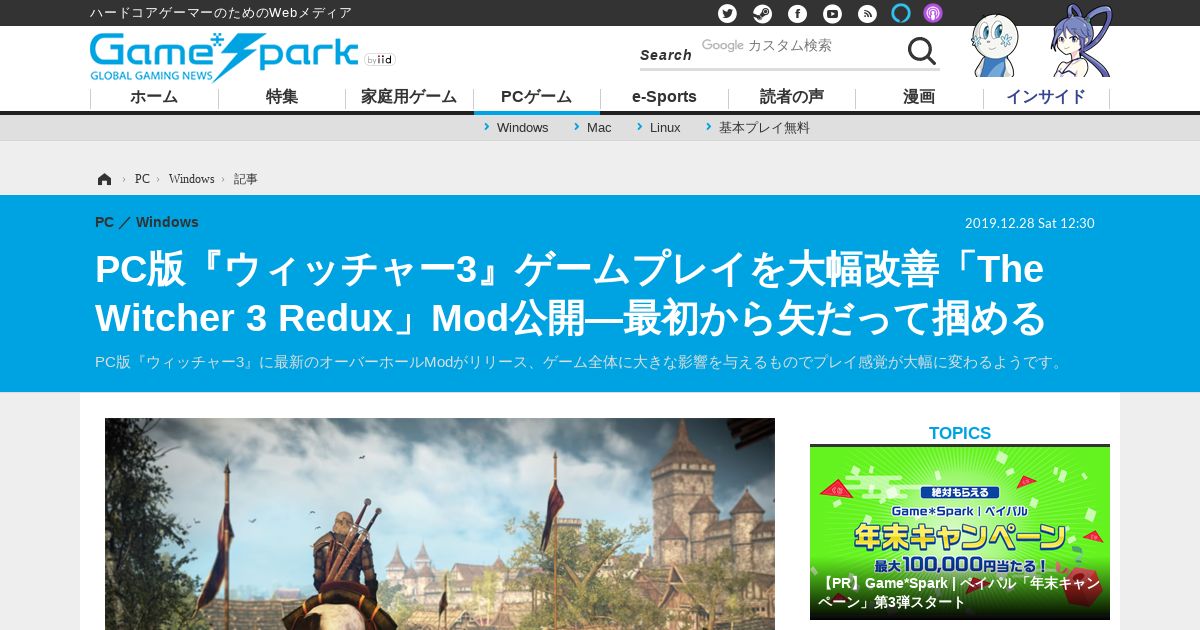Select the 基本プレイ無料 submenu link
The image size is (1200, 630).
pyautogui.click(x=764, y=128)
